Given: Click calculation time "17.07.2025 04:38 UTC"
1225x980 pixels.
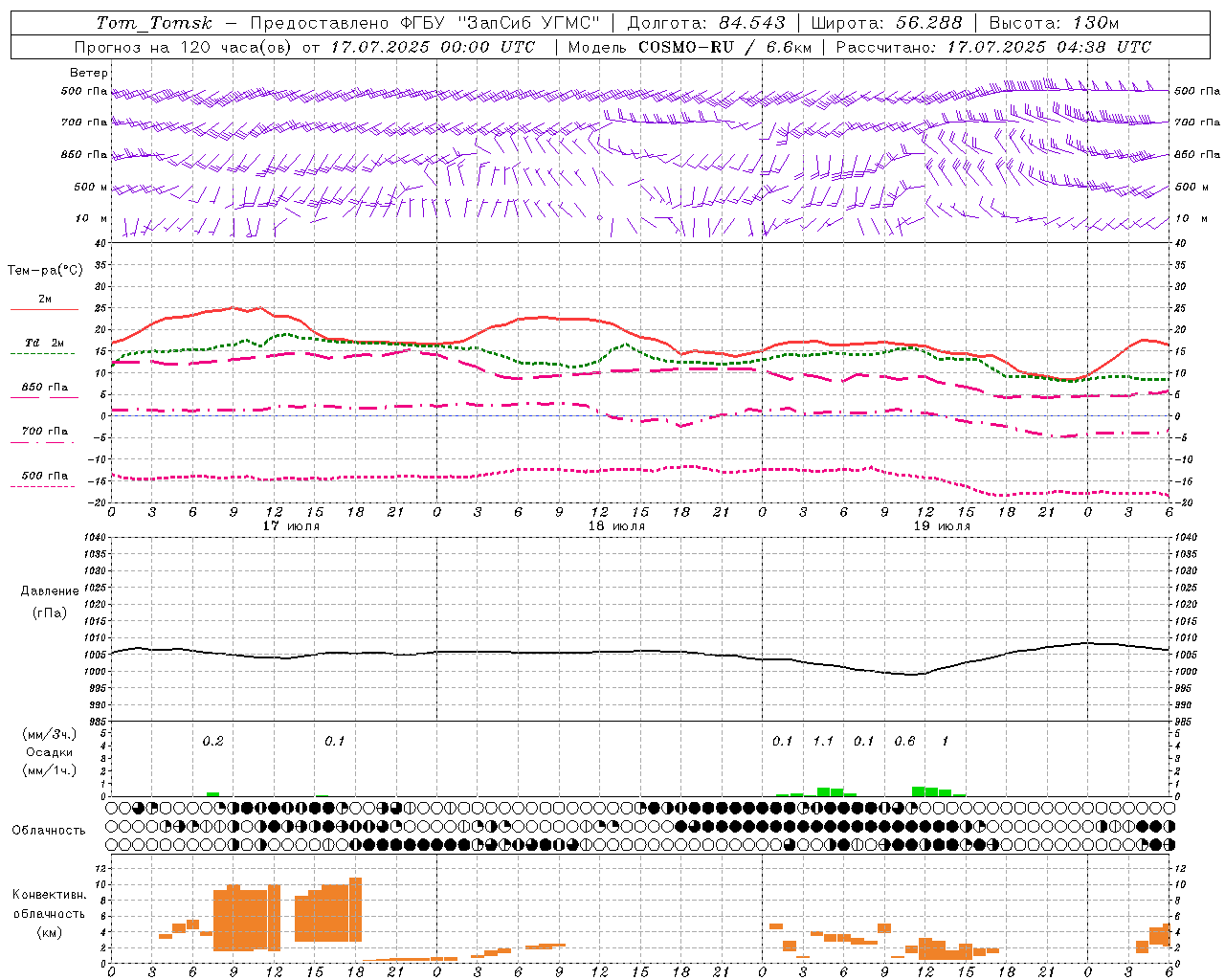Looking at the screenshot, I should [x=1049, y=47].
